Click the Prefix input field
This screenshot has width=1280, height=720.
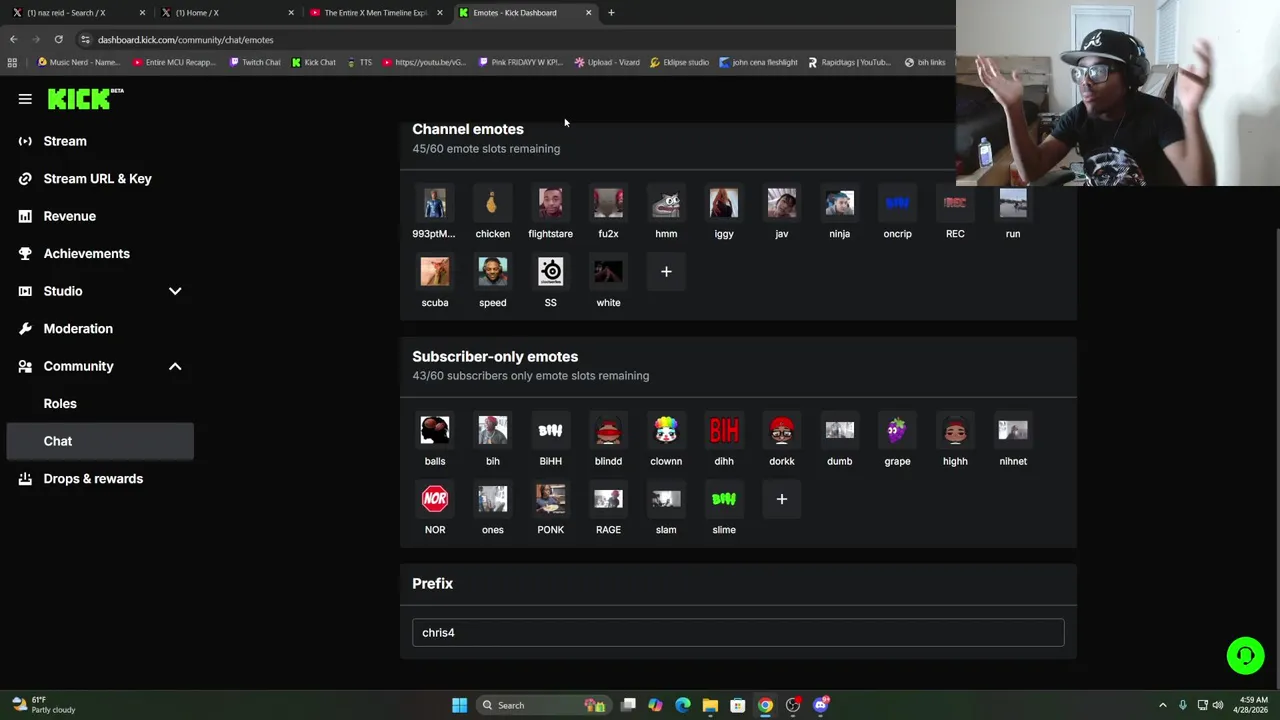(x=738, y=632)
